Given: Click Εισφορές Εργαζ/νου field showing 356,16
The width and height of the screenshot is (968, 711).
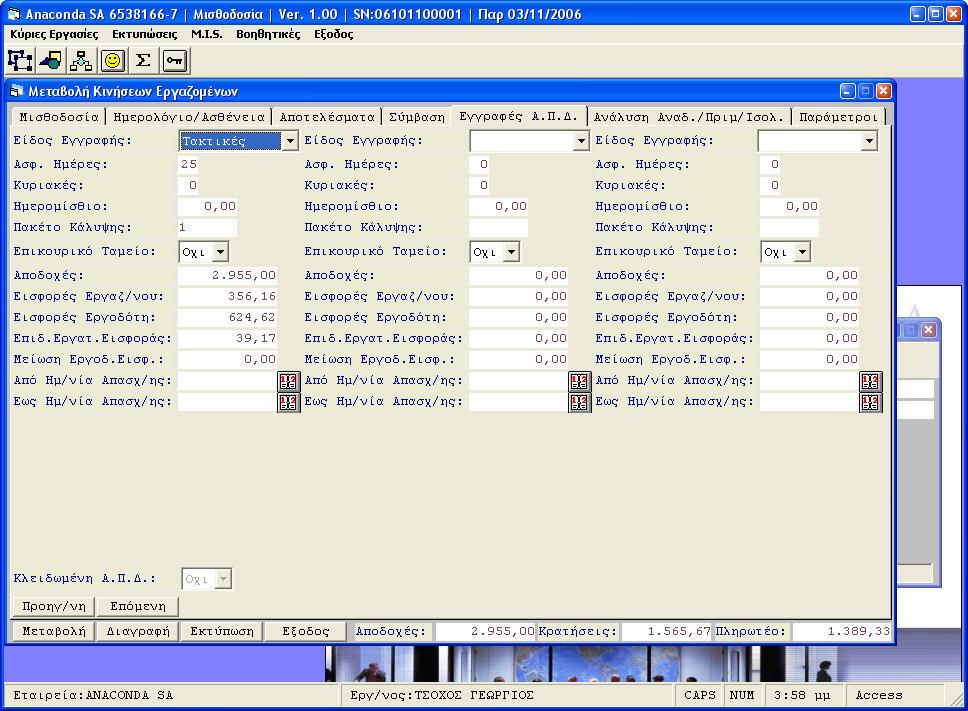Looking at the screenshot, I should pyautogui.click(x=227, y=296).
